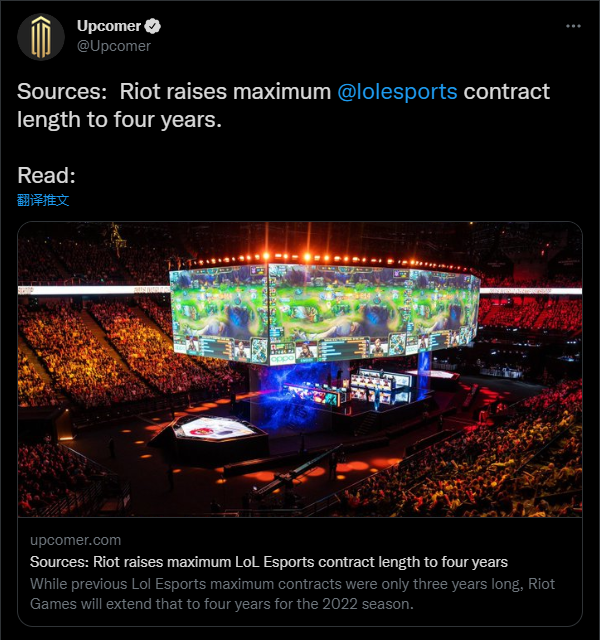
Task: Click the word 'contract' in the tweet
Action: point(507,91)
